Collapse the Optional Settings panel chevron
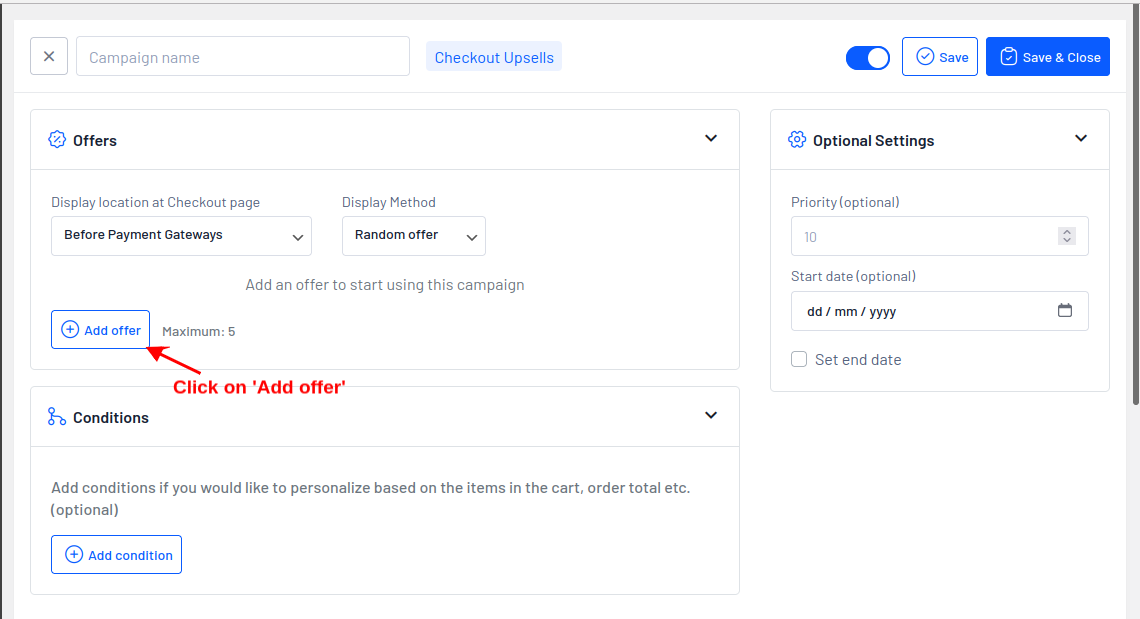This screenshot has height=619, width=1140. [x=1081, y=139]
